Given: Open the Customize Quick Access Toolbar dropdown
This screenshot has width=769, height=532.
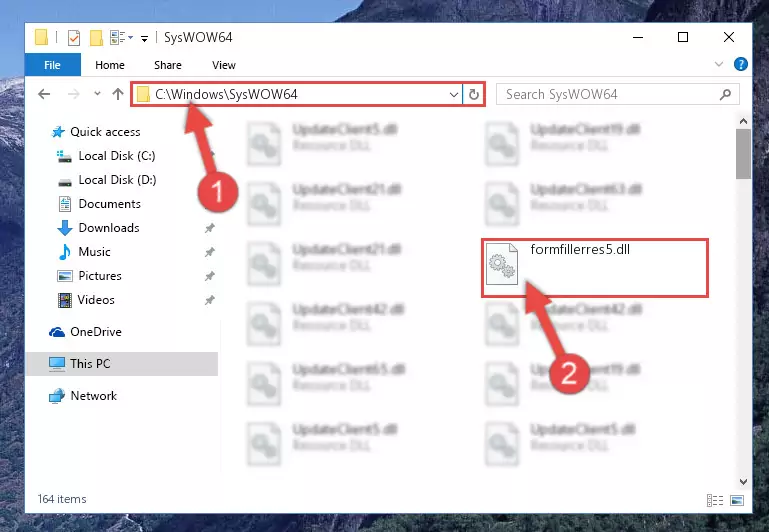Looking at the screenshot, I should click(x=144, y=38).
